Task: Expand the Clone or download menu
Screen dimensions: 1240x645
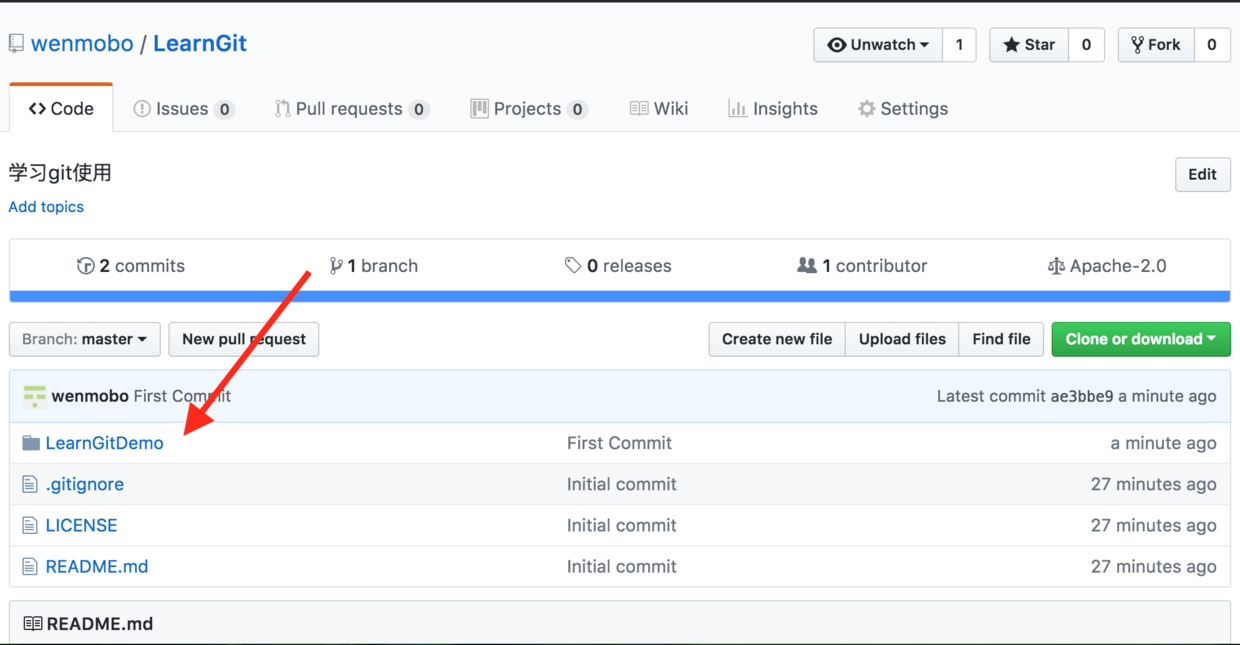Action: pyautogui.click(x=1140, y=339)
